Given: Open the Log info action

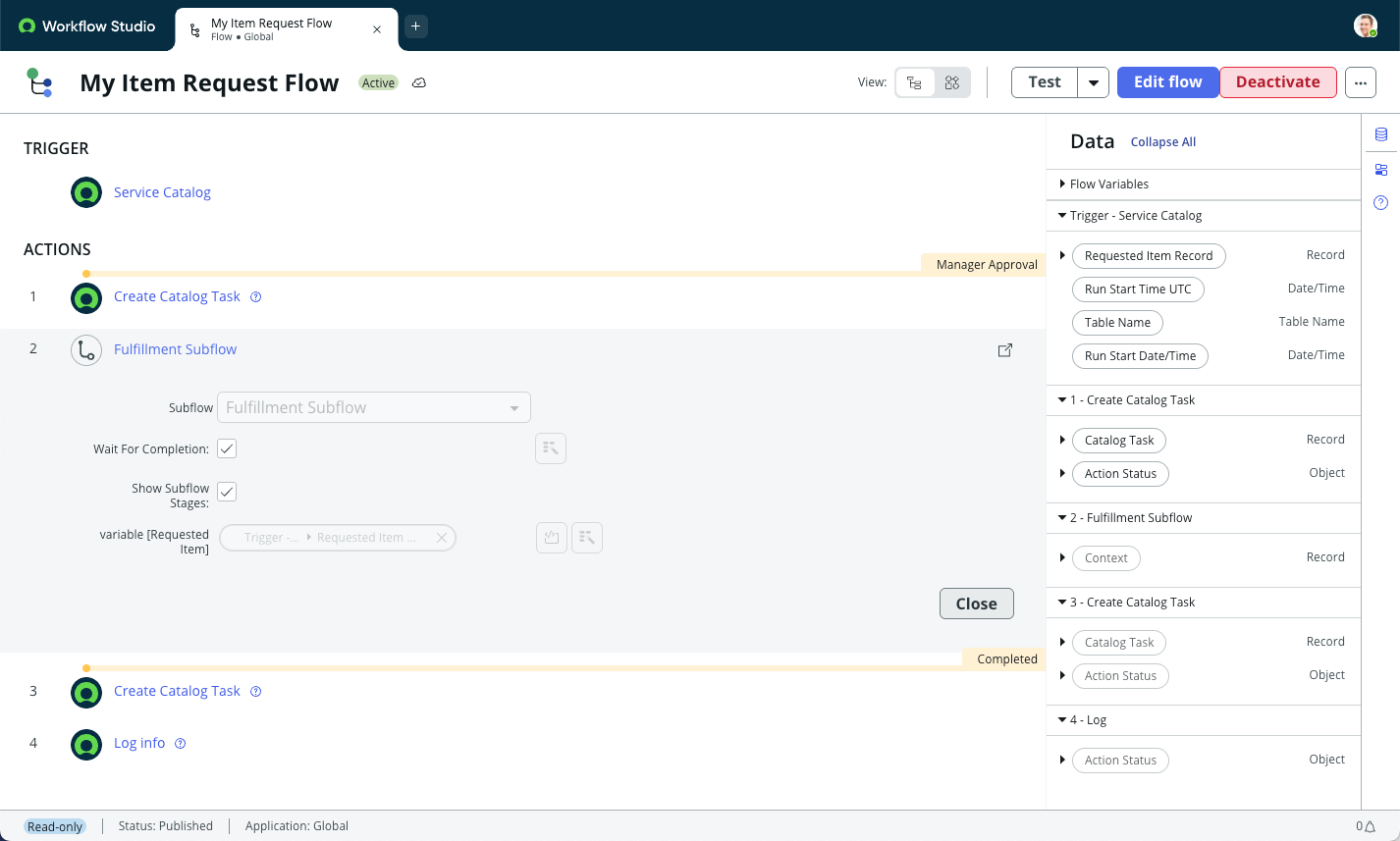Looking at the screenshot, I should pos(139,743).
